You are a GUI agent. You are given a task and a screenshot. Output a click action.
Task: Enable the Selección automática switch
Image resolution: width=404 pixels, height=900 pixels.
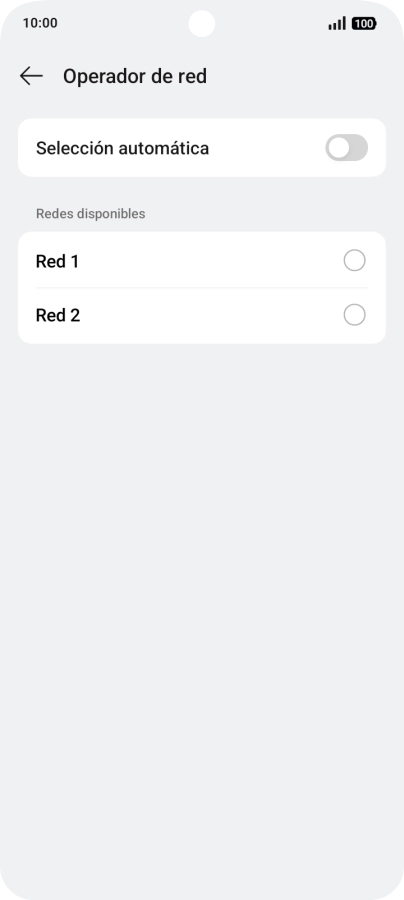click(347, 148)
